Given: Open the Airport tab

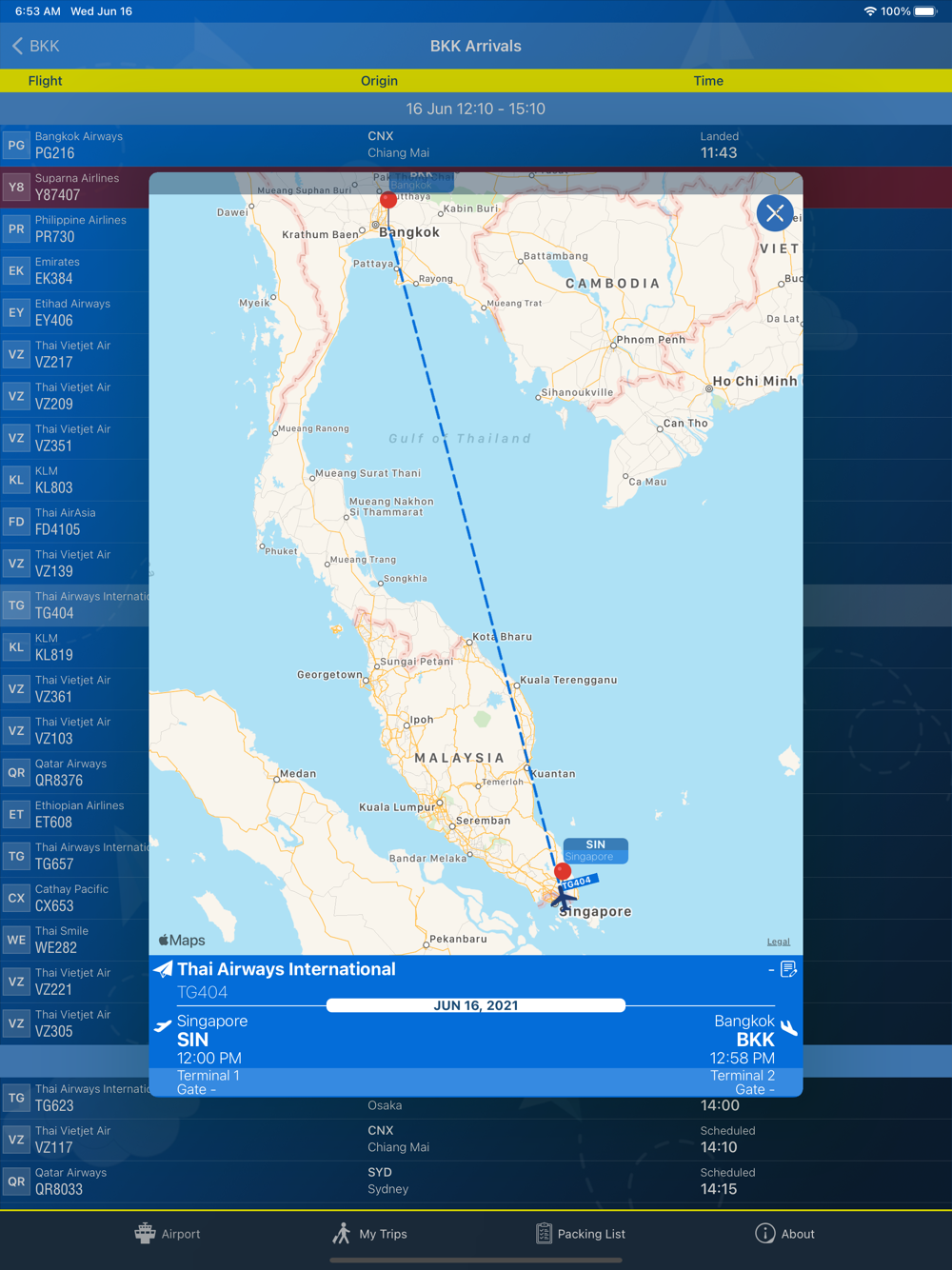Looking at the screenshot, I should point(168,1234).
